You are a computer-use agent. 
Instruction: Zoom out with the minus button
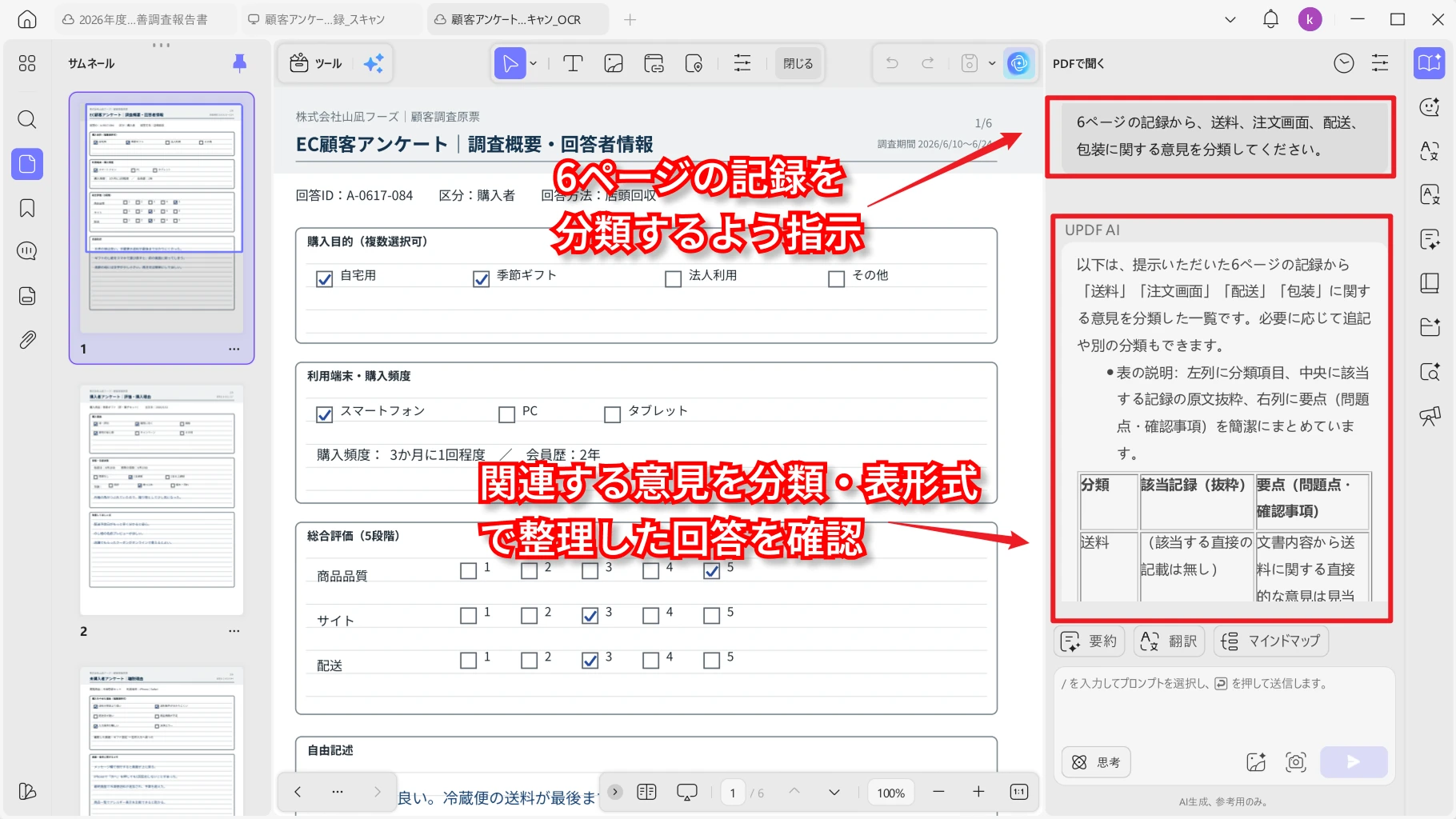click(x=938, y=792)
